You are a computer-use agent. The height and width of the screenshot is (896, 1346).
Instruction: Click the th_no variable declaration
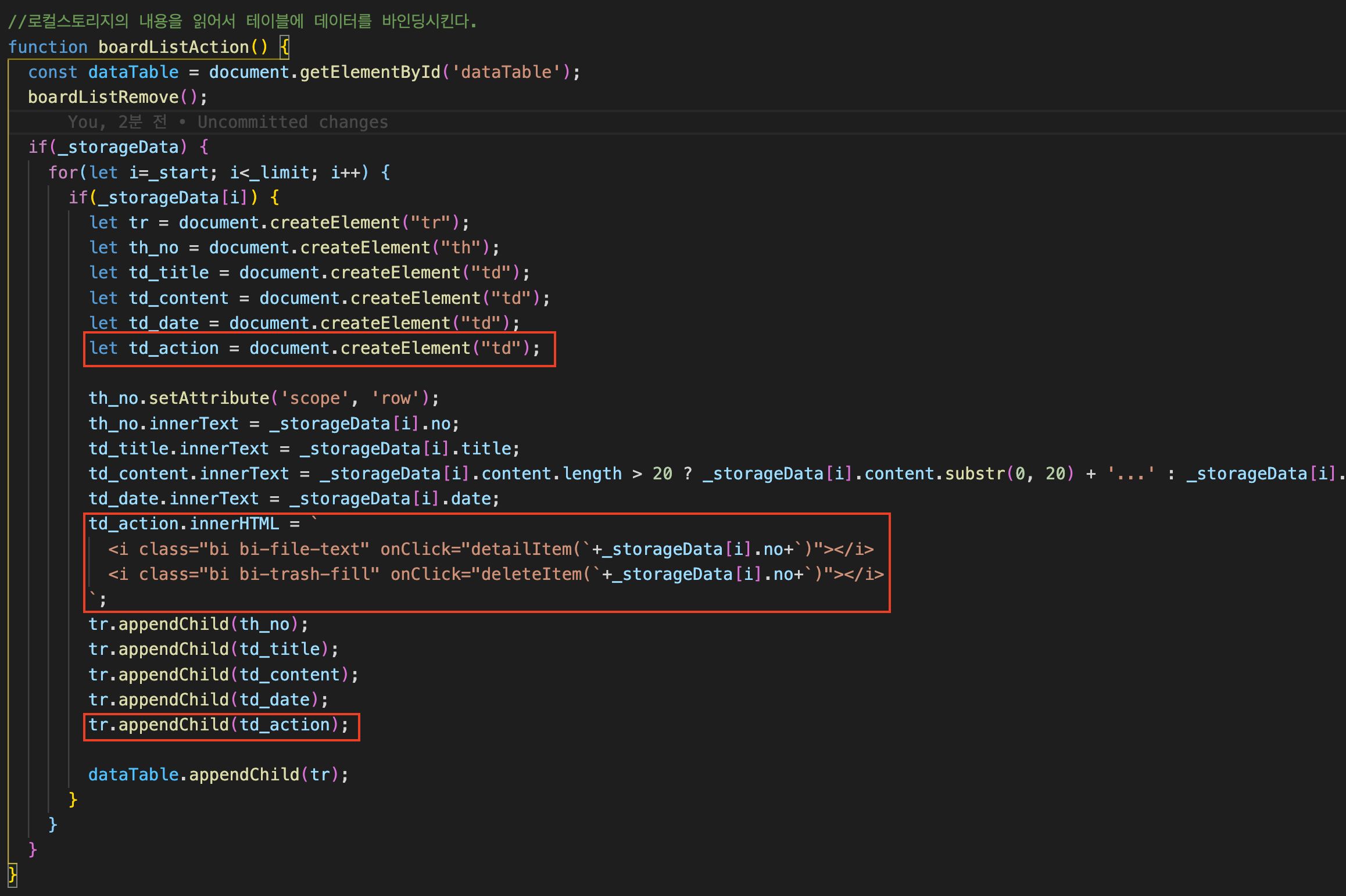[153, 248]
